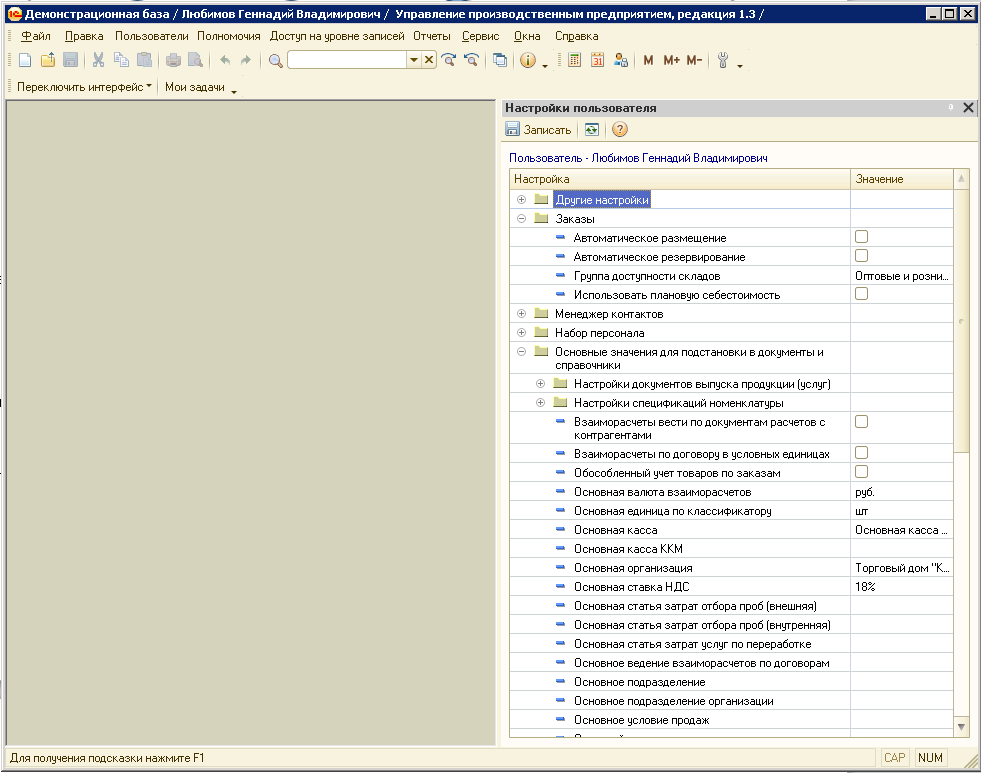The image size is (981, 773).
Task: Expand Настройки спецификаций номенклатуры folder
Action: tap(541, 402)
